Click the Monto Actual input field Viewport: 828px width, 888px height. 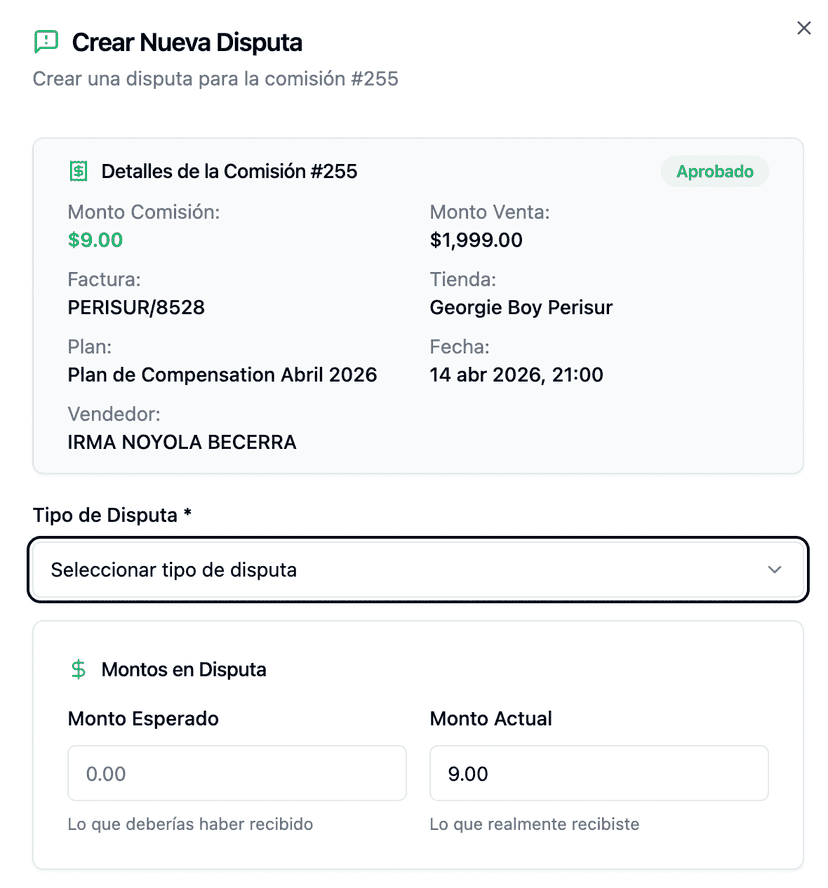click(598, 774)
